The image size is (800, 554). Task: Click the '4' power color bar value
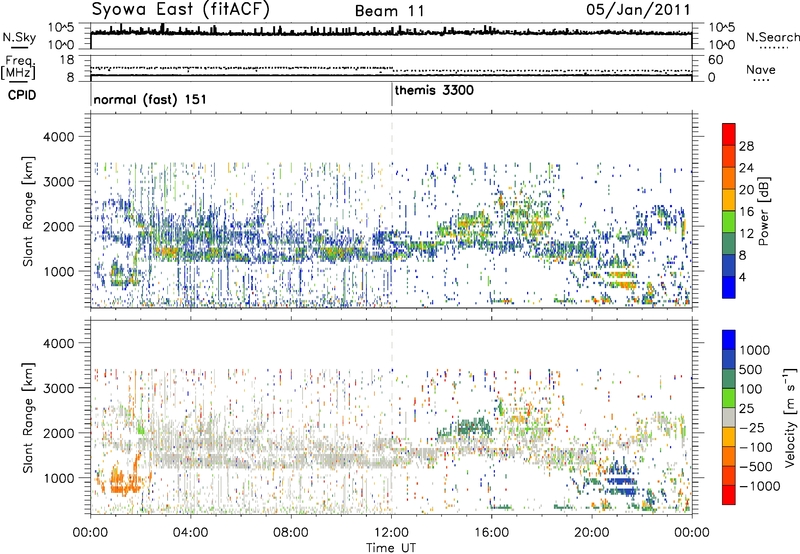[742, 278]
